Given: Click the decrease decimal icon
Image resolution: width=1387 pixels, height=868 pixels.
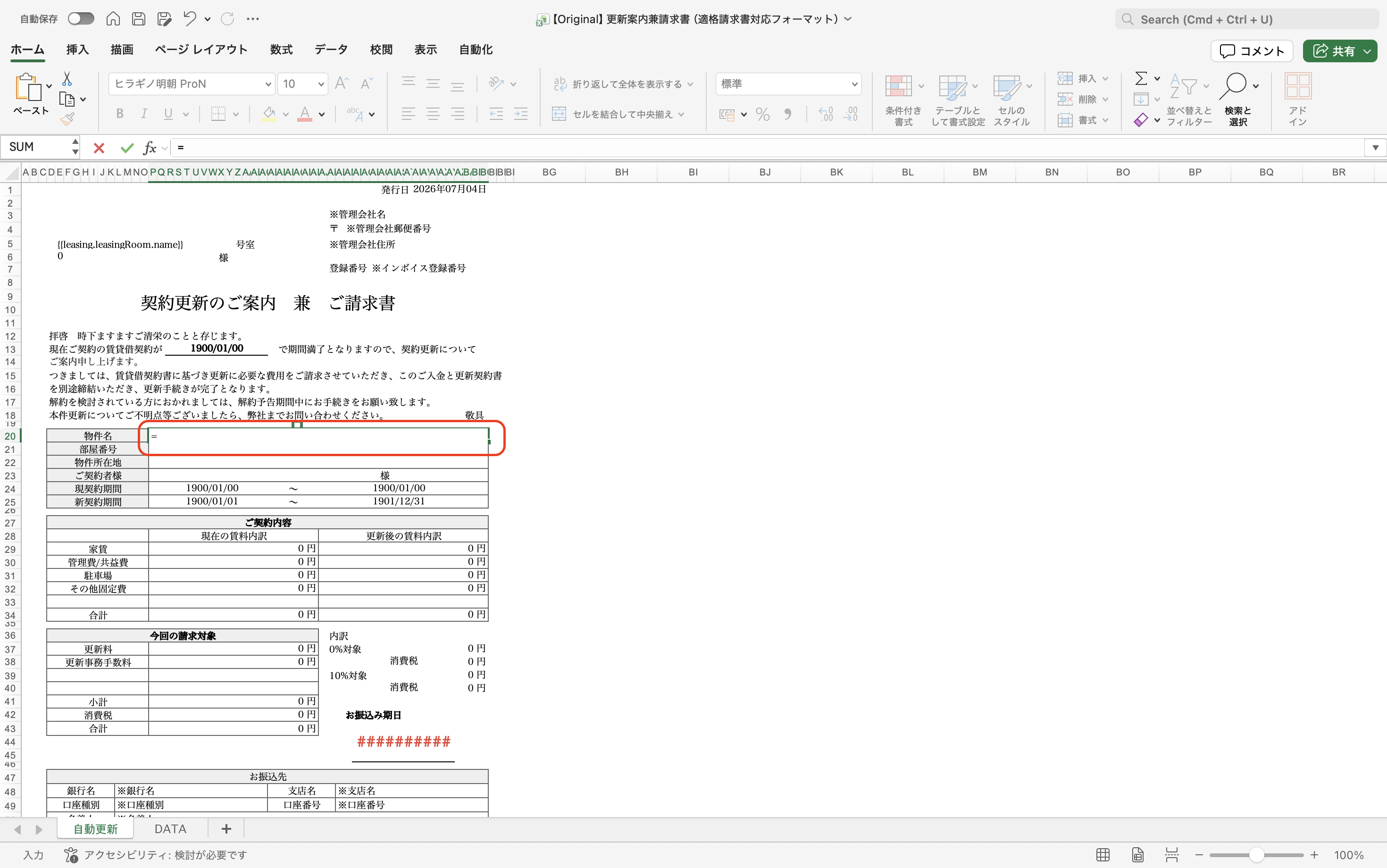Looking at the screenshot, I should (x=850, y=114).
